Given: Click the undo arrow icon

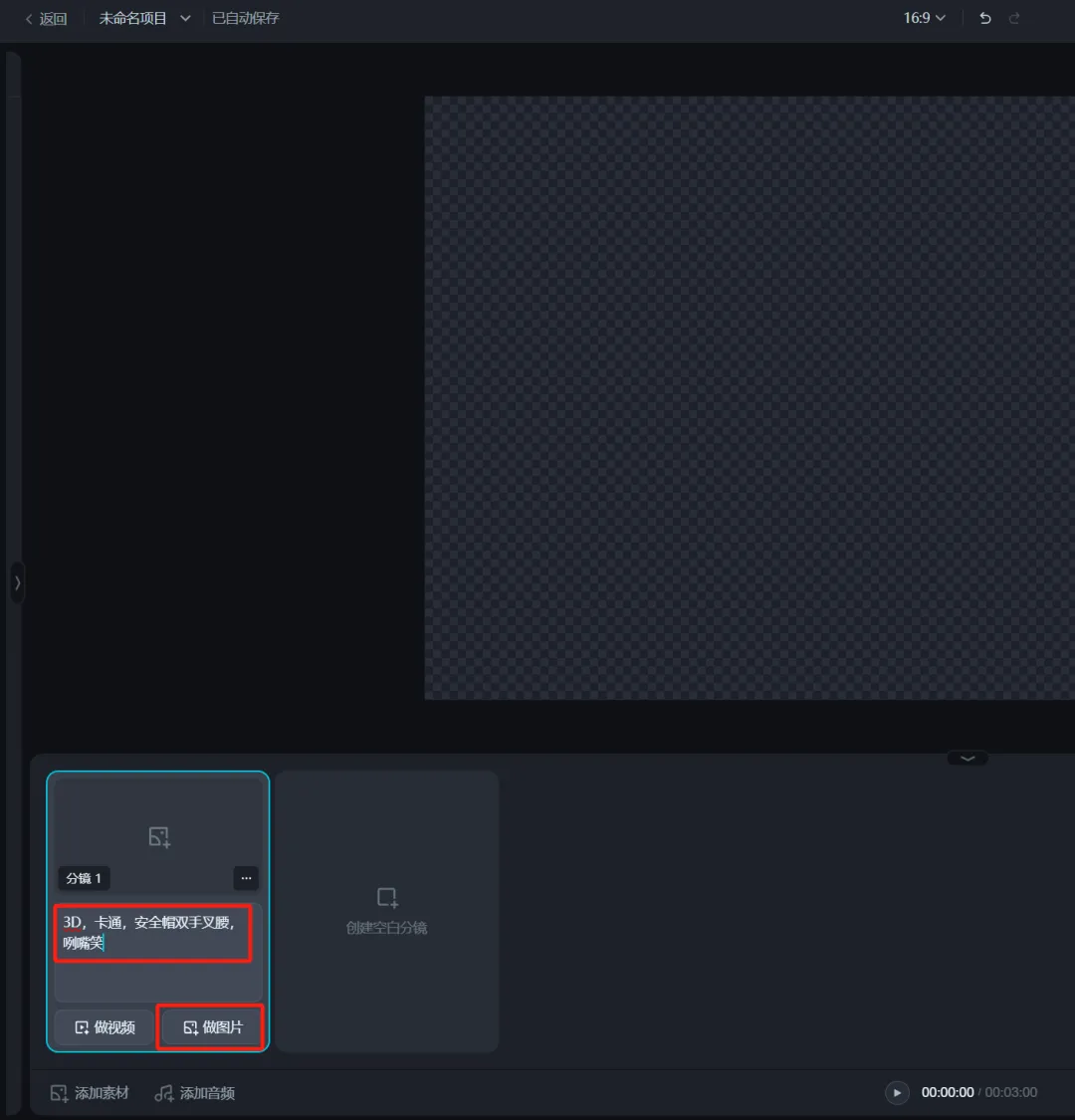Looking at the screenshot, I should point(985,18).
